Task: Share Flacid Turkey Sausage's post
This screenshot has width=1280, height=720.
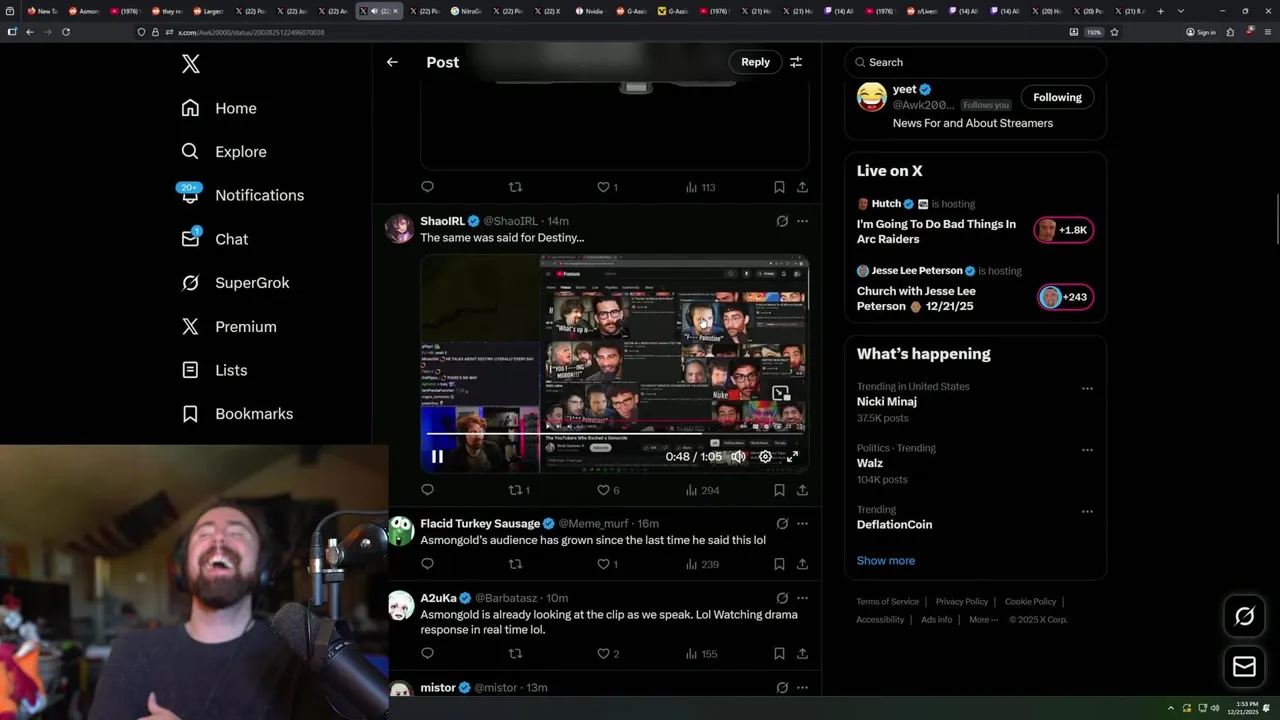Action: tap(802, 564)
